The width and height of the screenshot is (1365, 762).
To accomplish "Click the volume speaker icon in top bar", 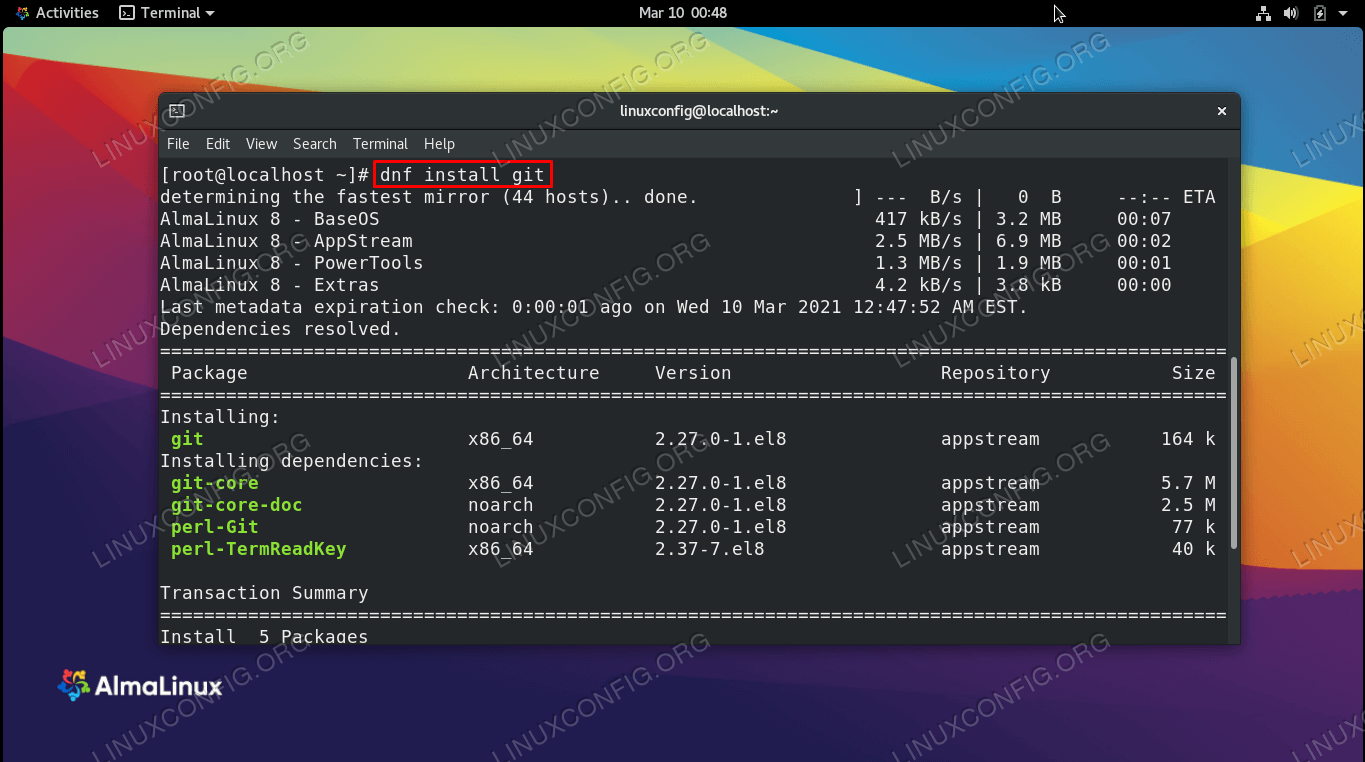I will (1290, 13).
